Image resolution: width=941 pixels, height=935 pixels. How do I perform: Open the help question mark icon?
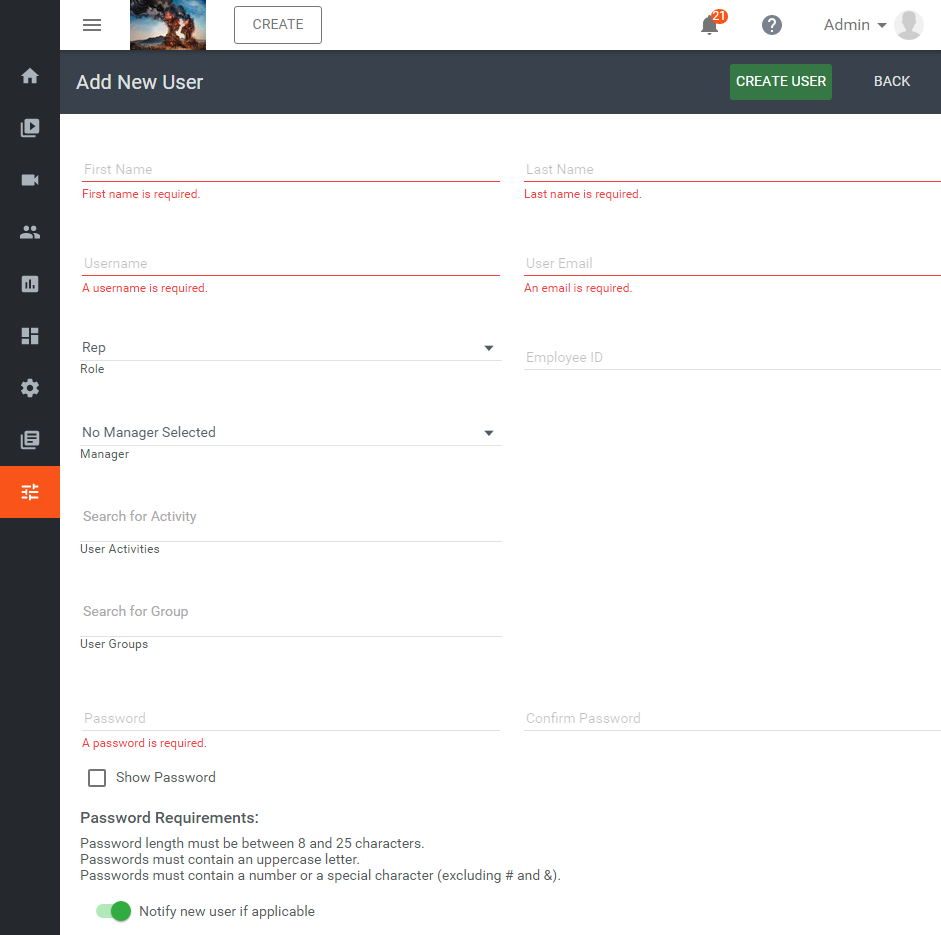(771, 25)
